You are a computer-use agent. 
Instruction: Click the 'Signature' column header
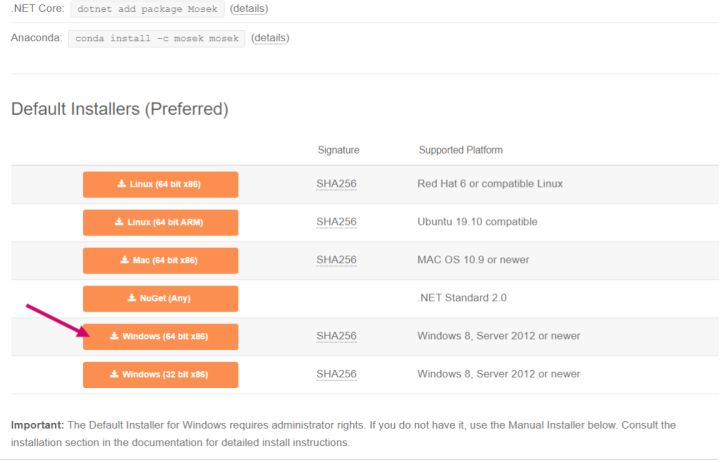point(338,150)
